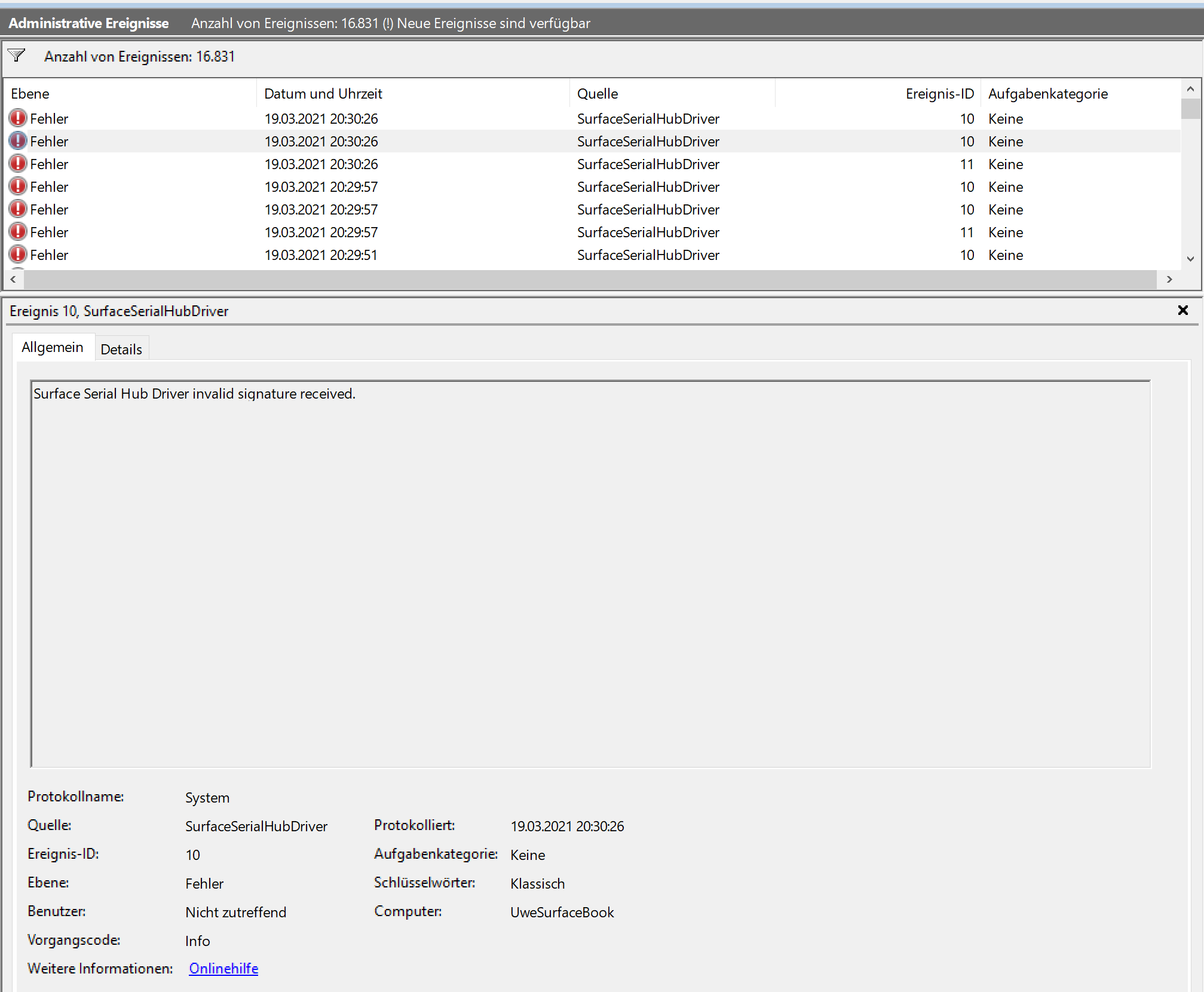Click scroll left arrow of event list
The height and width of the screenshot is (992, 1204).
13,279
